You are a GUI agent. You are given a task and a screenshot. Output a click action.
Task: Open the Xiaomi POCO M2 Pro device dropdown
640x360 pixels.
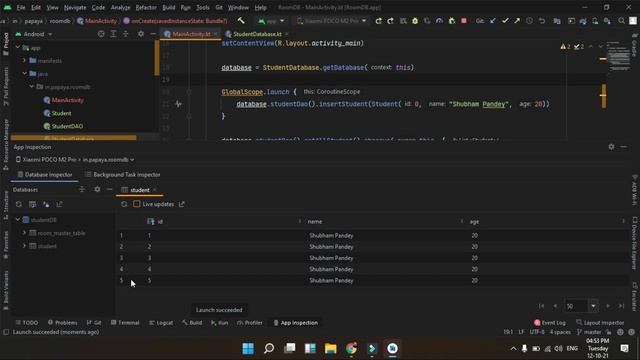coord(331,21)
